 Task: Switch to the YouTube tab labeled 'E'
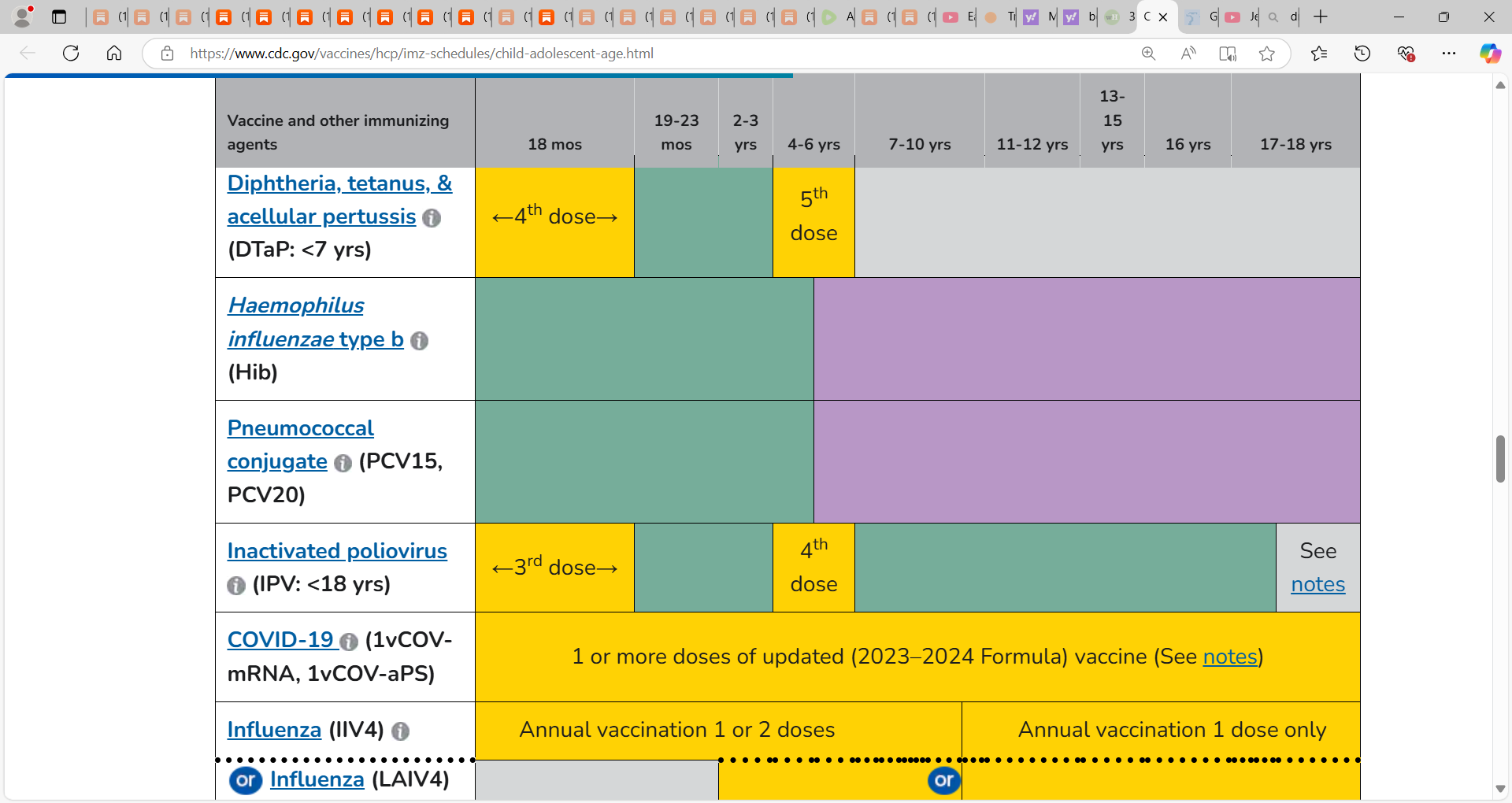(958, 17)
